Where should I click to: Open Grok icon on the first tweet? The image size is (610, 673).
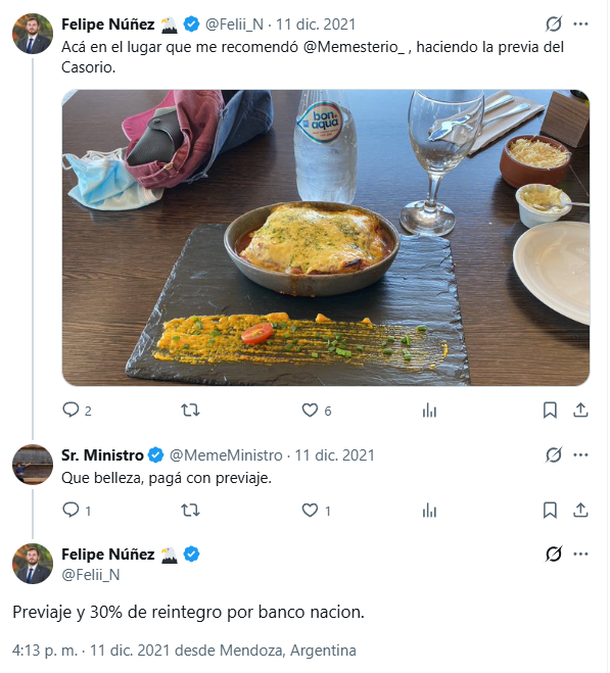[553, 24]
